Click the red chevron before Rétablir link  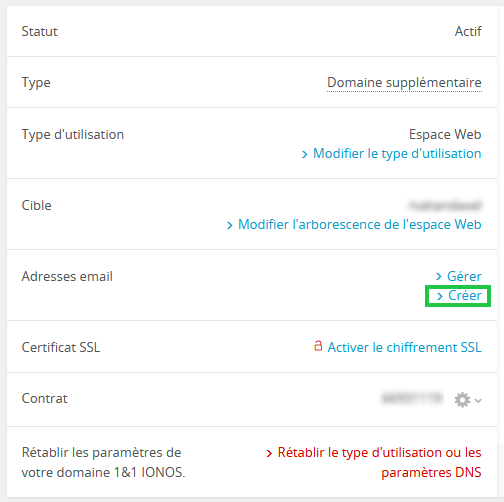coord(269,453)
